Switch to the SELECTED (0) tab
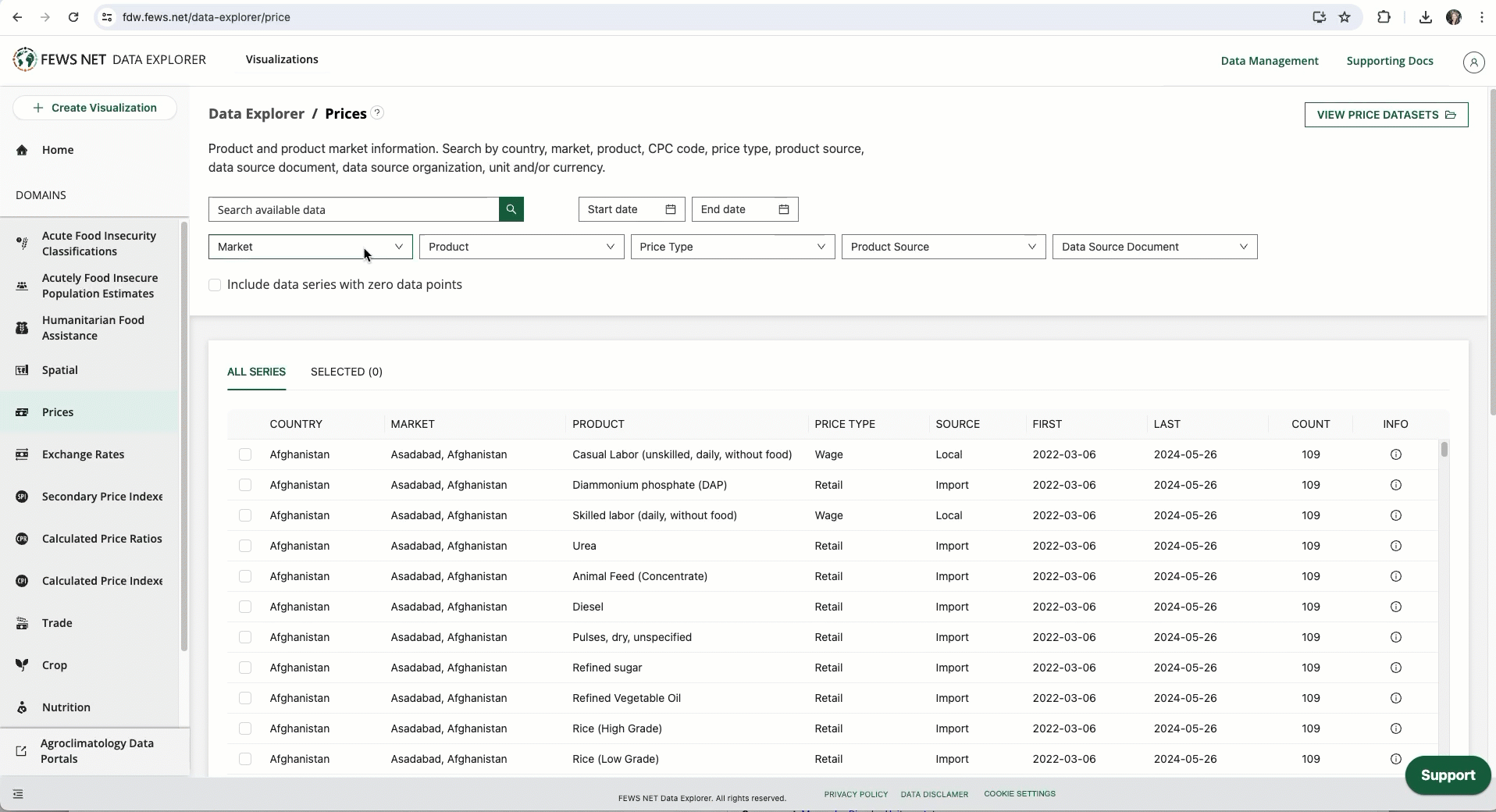Image resolution: width=1496 pixels, height=812 pixels. [346, 372]
